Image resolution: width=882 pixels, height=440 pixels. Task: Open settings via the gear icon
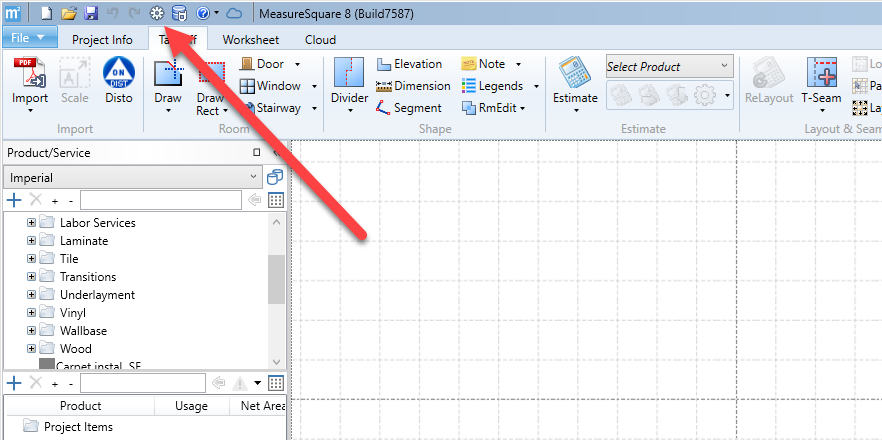tap(157, 13)
